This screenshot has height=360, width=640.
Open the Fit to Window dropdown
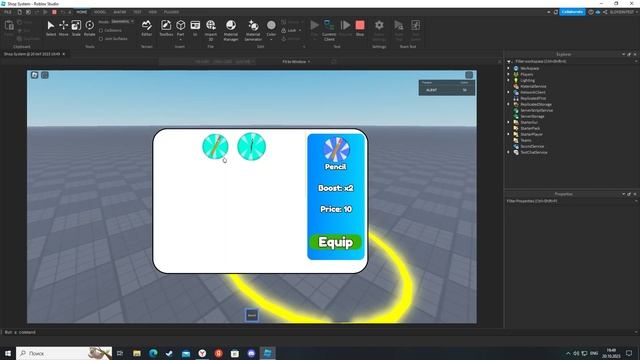pos(296,62)
